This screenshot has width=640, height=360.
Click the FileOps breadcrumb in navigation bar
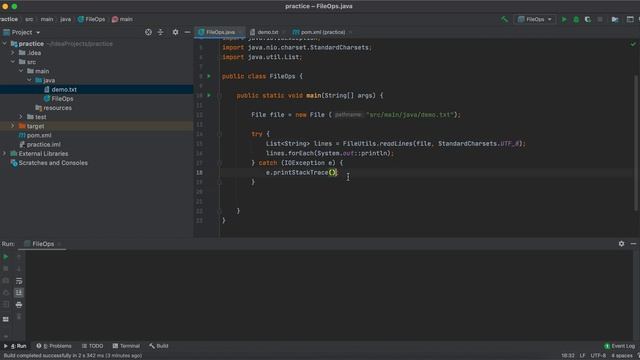92,19
